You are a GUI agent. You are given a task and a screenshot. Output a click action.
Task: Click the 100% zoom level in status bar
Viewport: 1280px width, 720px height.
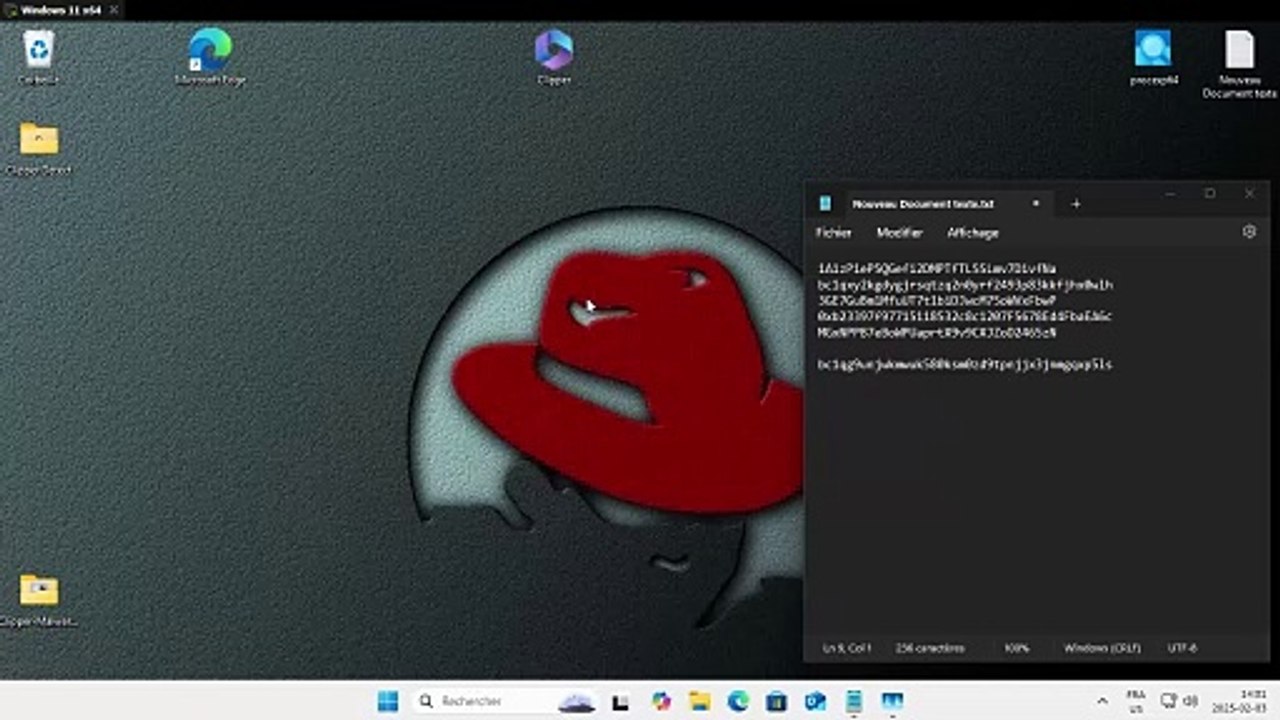1016,648
